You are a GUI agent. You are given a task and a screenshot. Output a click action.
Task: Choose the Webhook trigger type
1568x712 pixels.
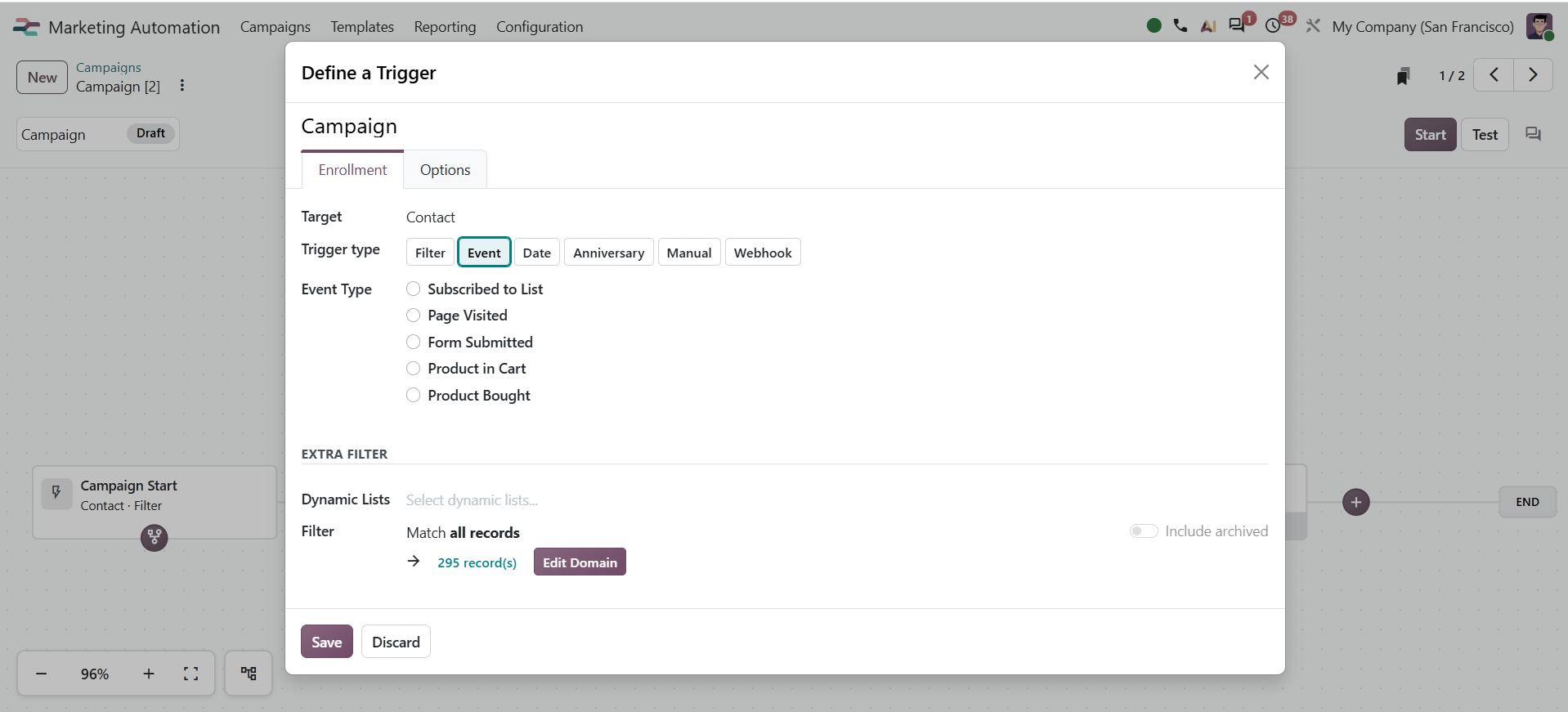[x=763, y=253]
